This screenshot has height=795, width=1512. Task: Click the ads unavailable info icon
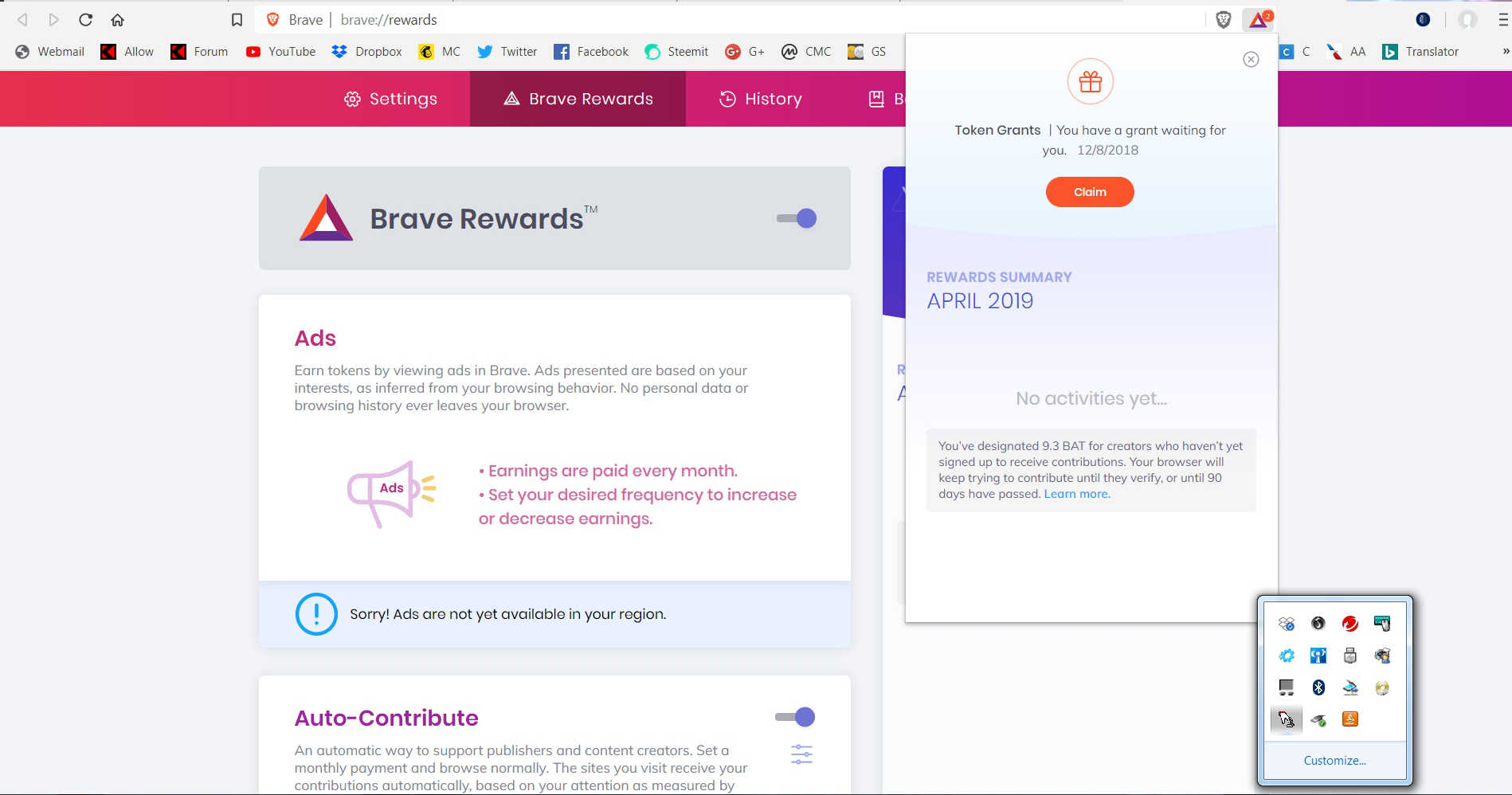[x=316, y=614]
